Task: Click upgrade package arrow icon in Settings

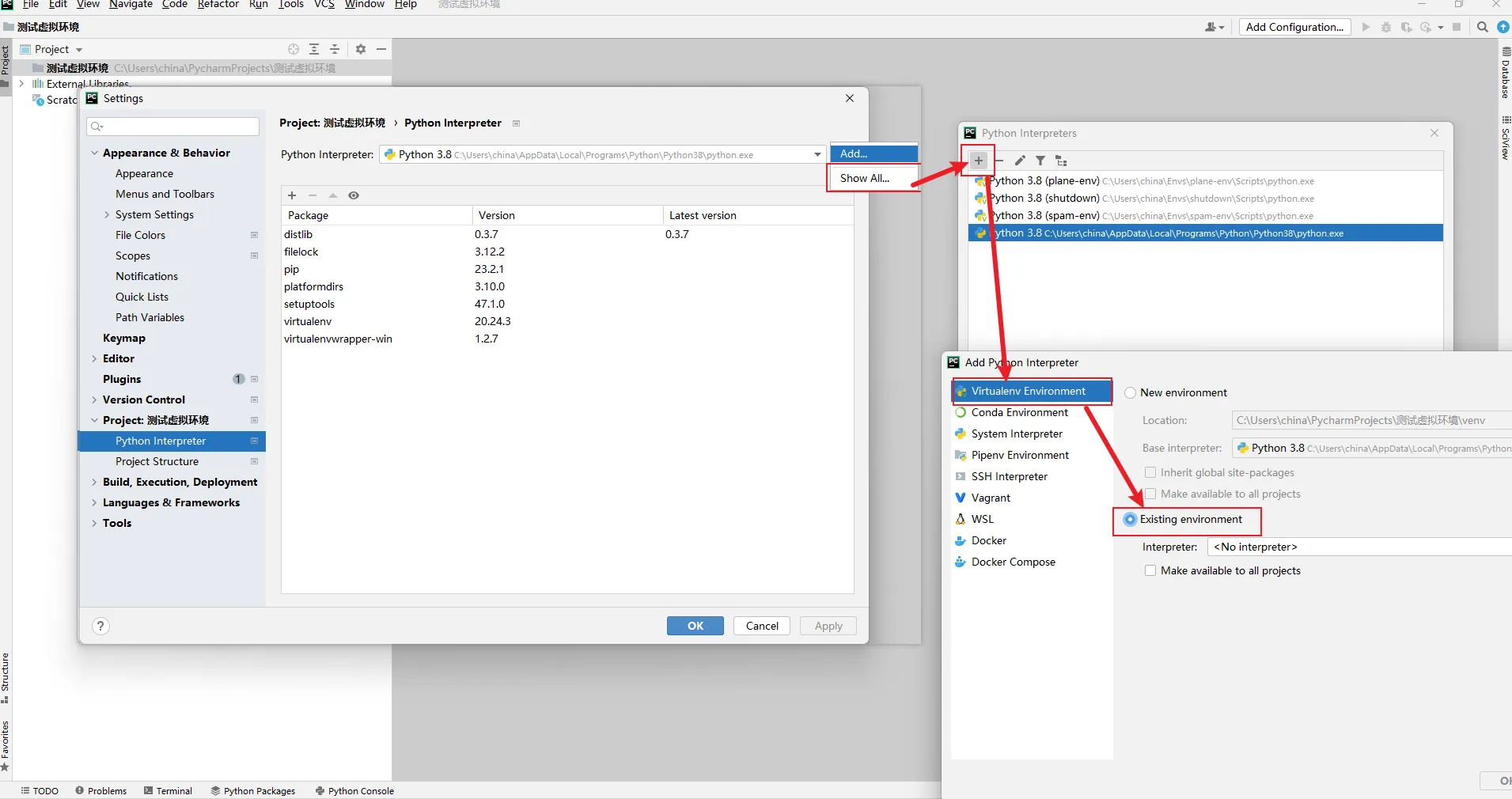Action: click(x=333, y=195)
